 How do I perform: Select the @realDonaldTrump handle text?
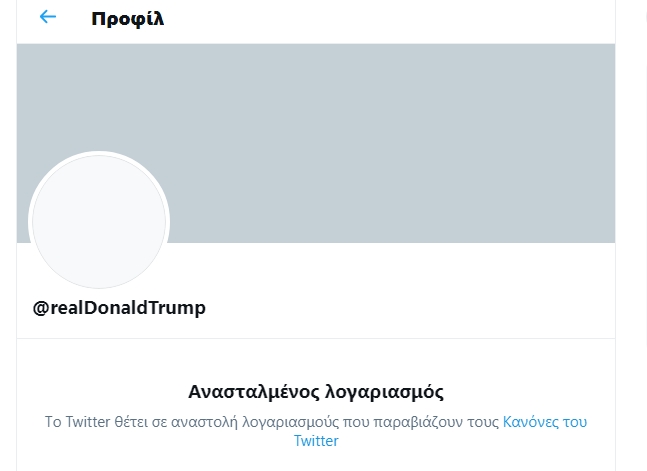point(119,308)
